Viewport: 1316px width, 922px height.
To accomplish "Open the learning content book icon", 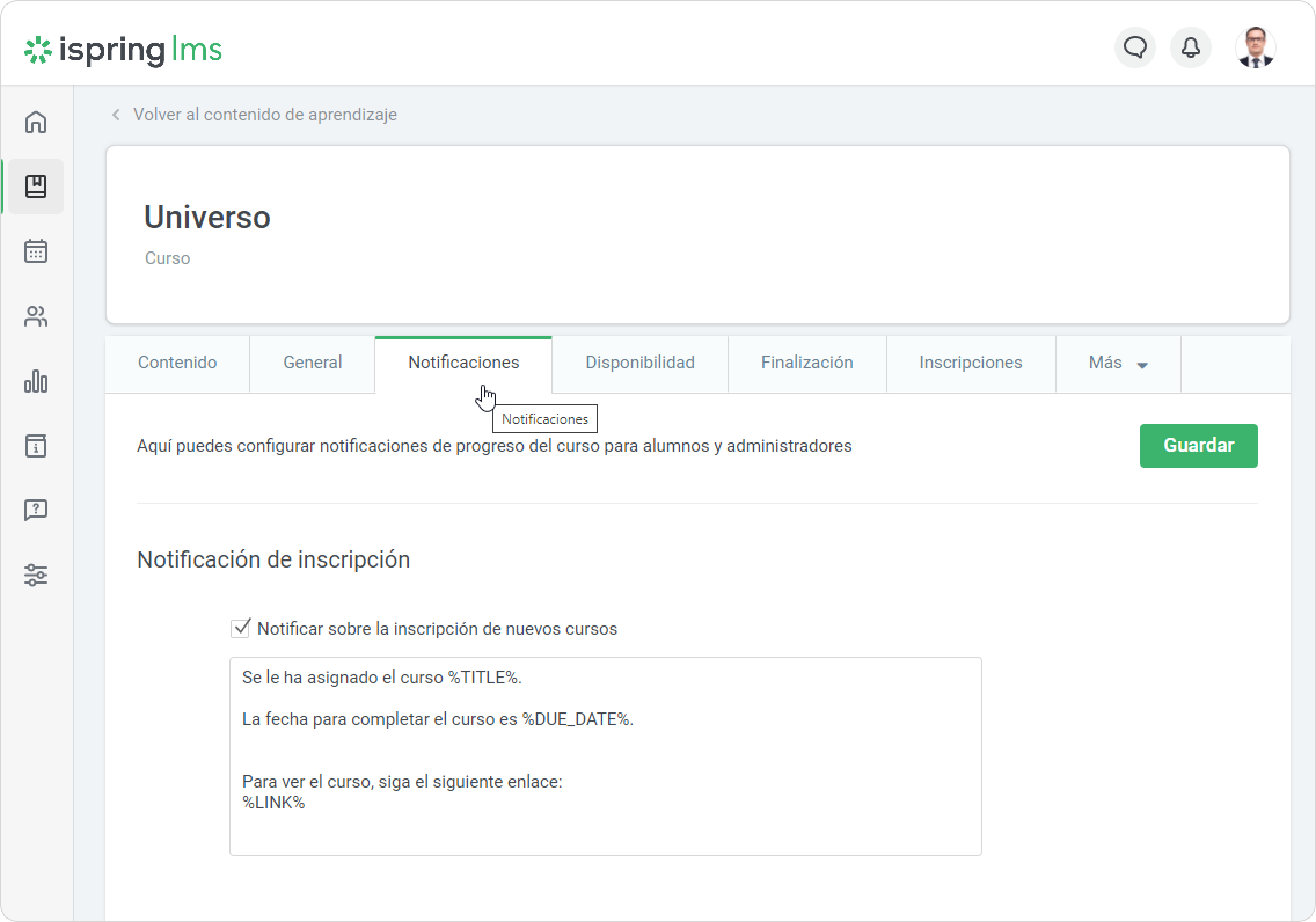I will tap(36, 186).
